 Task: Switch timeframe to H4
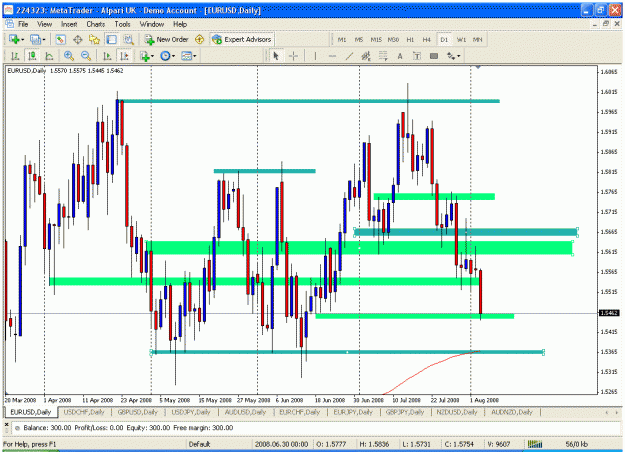[427, 39]
